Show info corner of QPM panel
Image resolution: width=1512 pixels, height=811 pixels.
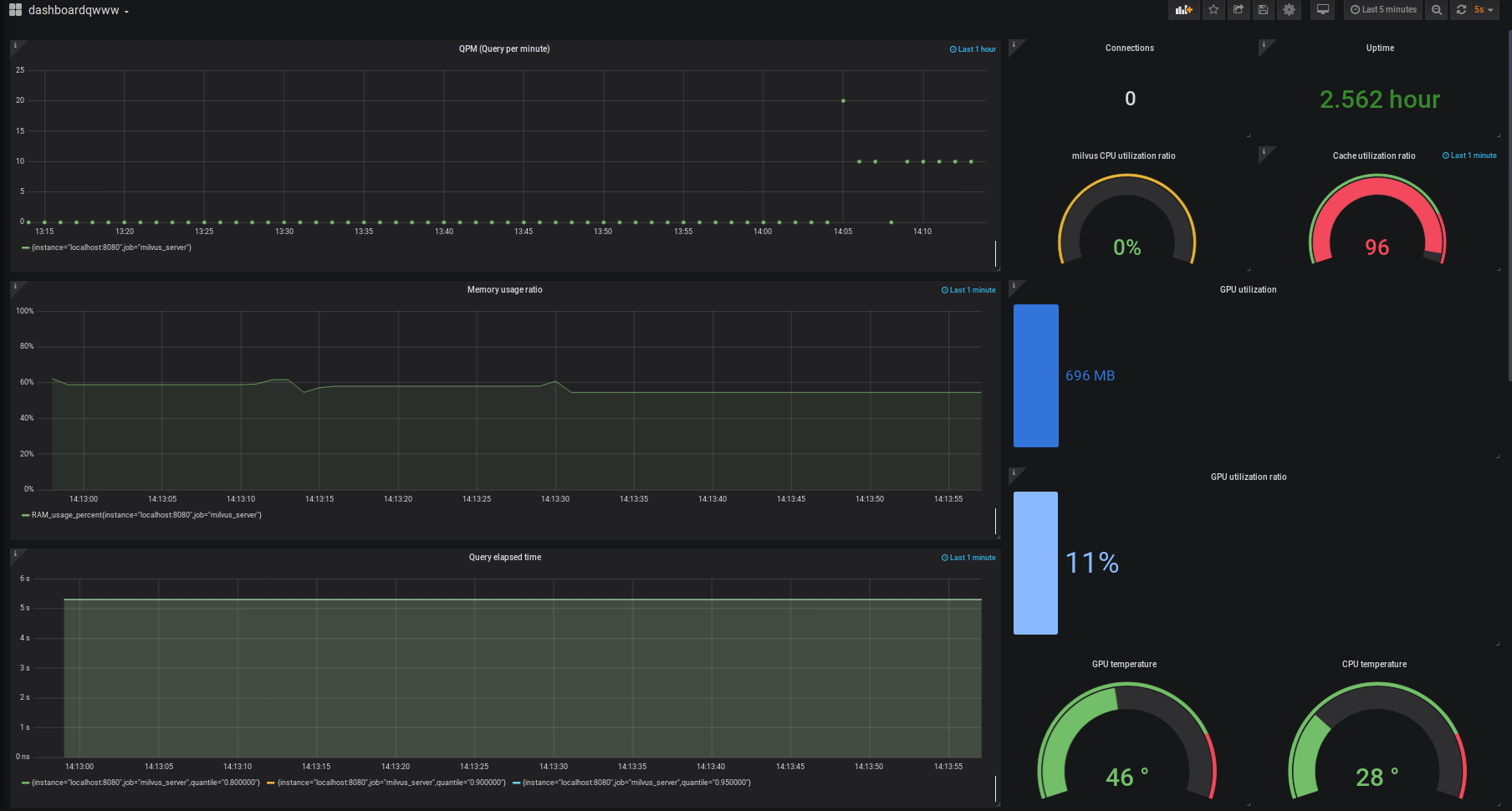coord(16,46)
